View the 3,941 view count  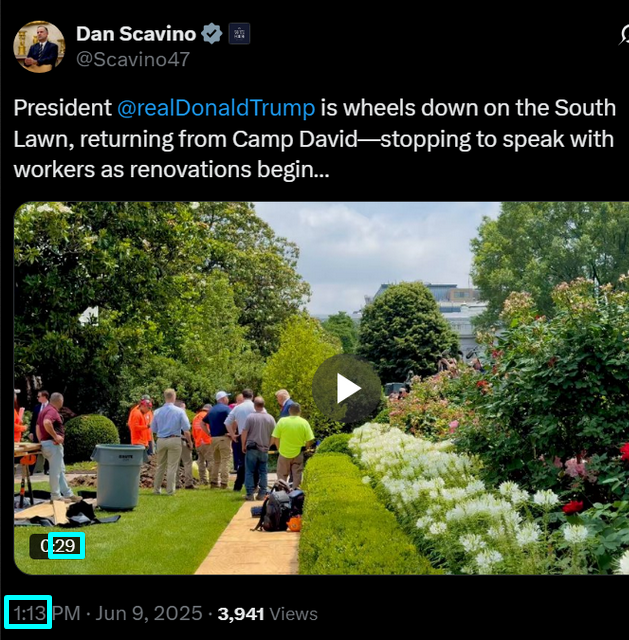click(241, 614)
